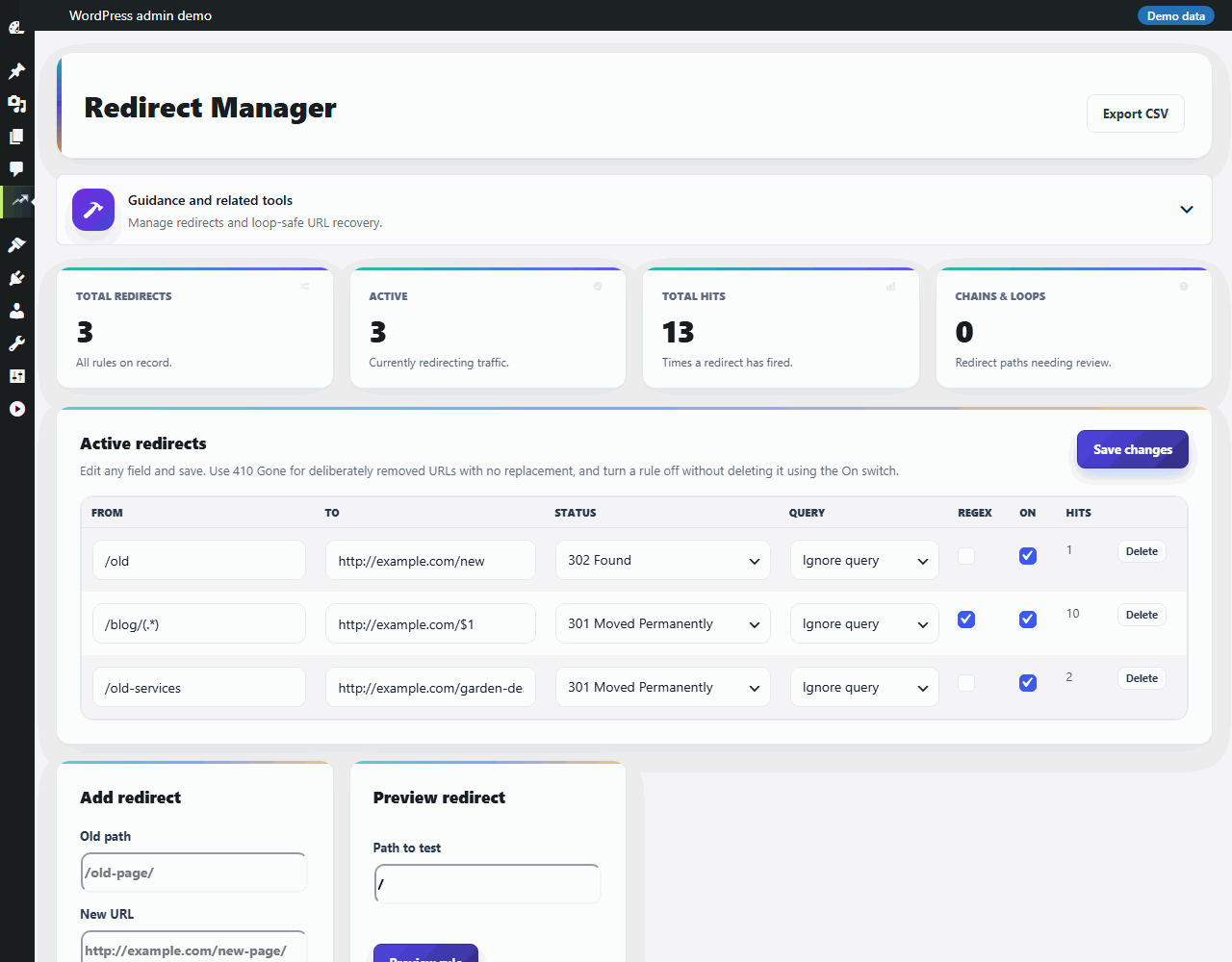Click Save changes button
The width and height of the screenshot is (1232, 962).
coord(1133,449)
